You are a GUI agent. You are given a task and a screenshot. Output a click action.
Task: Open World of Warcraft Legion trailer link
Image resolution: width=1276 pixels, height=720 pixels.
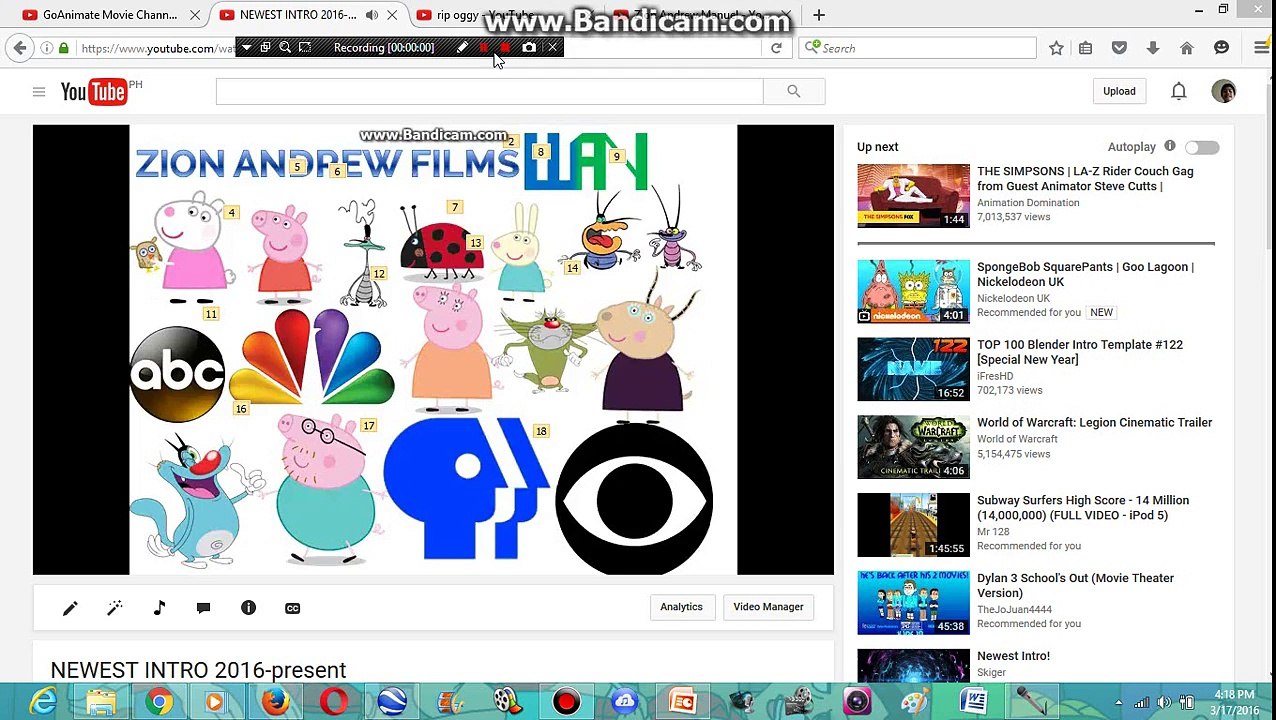[1094, 423]
